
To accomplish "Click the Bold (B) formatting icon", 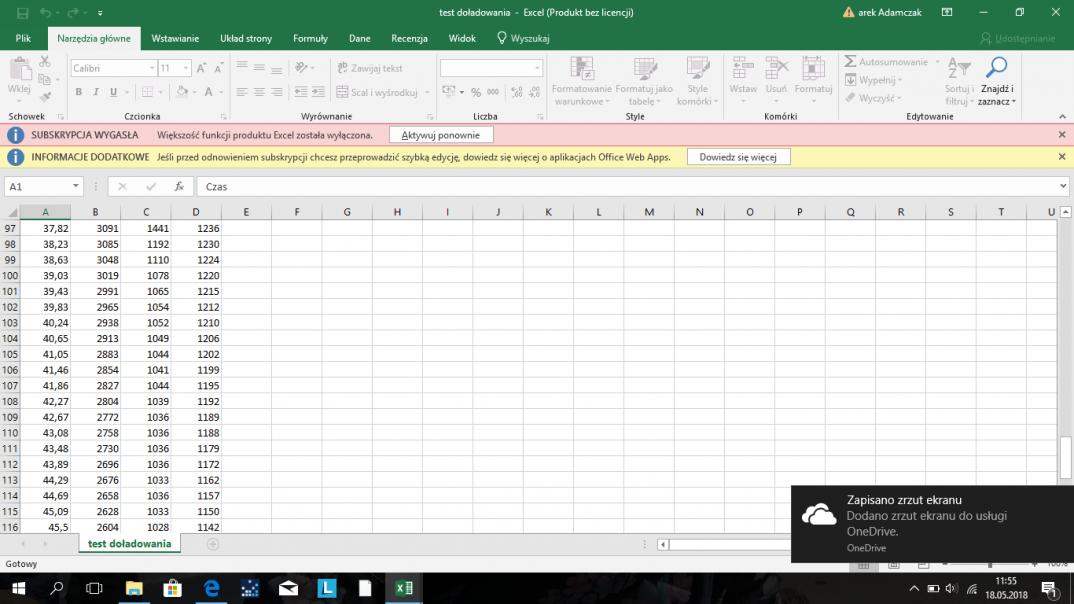I will point(79,92).
